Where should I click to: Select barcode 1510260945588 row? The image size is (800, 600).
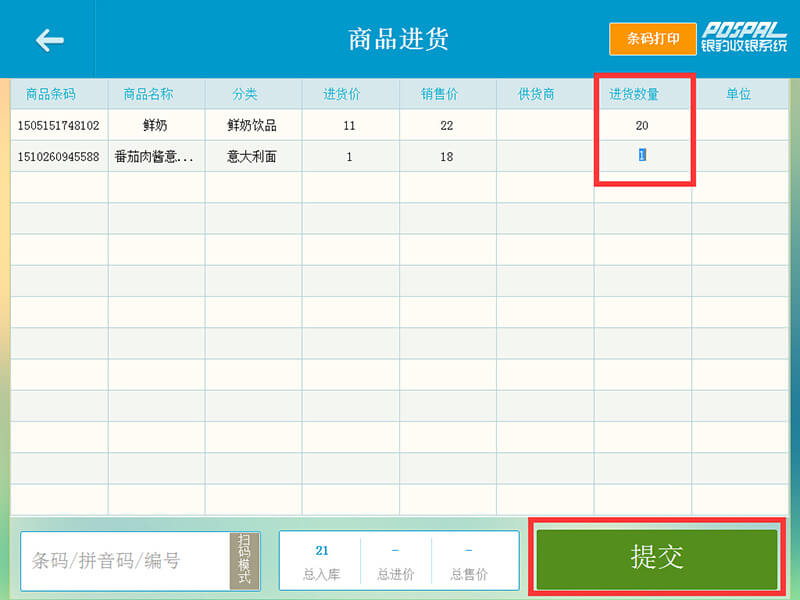59,157
